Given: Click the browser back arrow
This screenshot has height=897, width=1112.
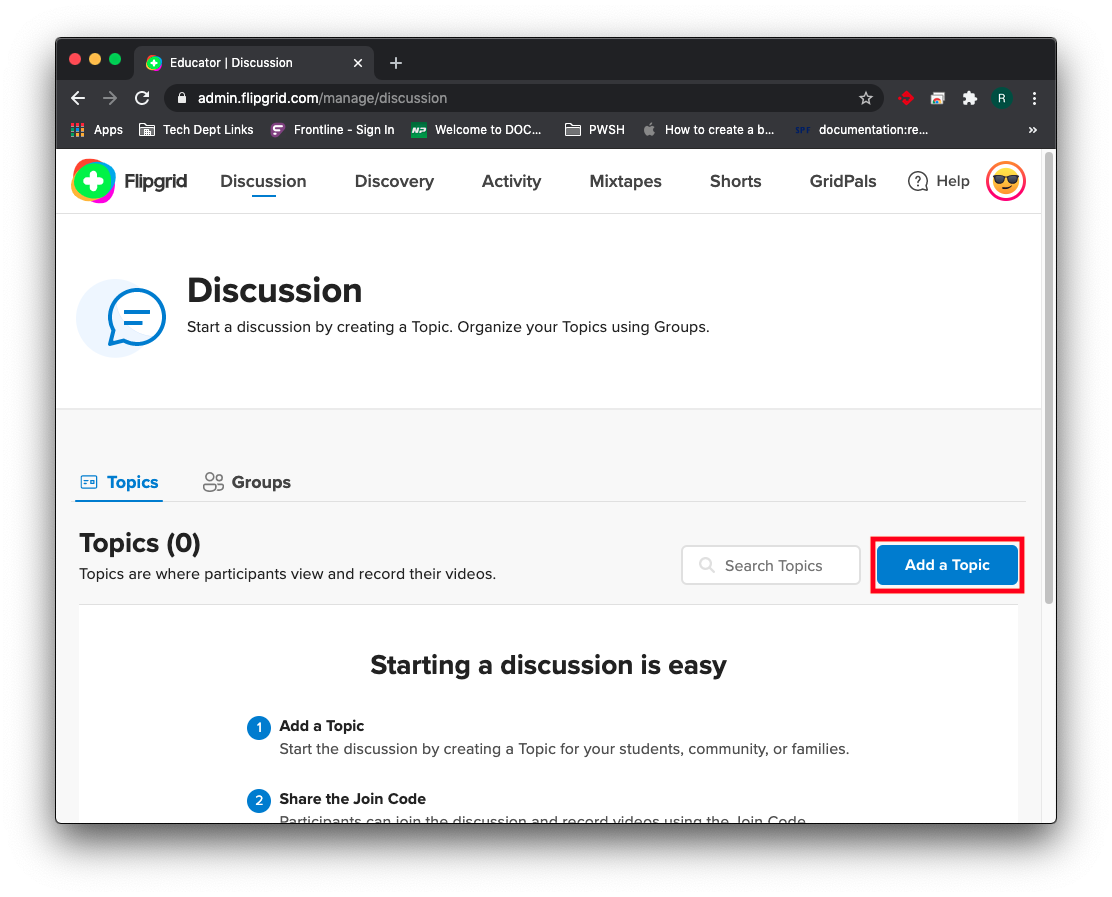Looking at the screenshot, I should [78, 98].
